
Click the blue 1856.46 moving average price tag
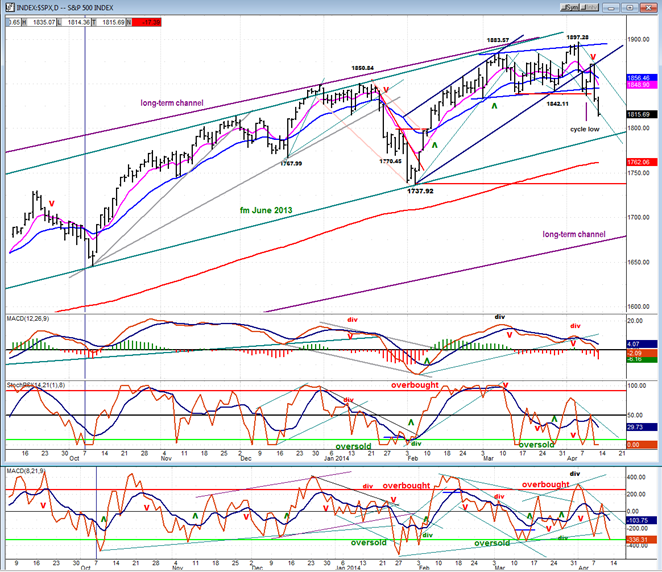[642, 78]
